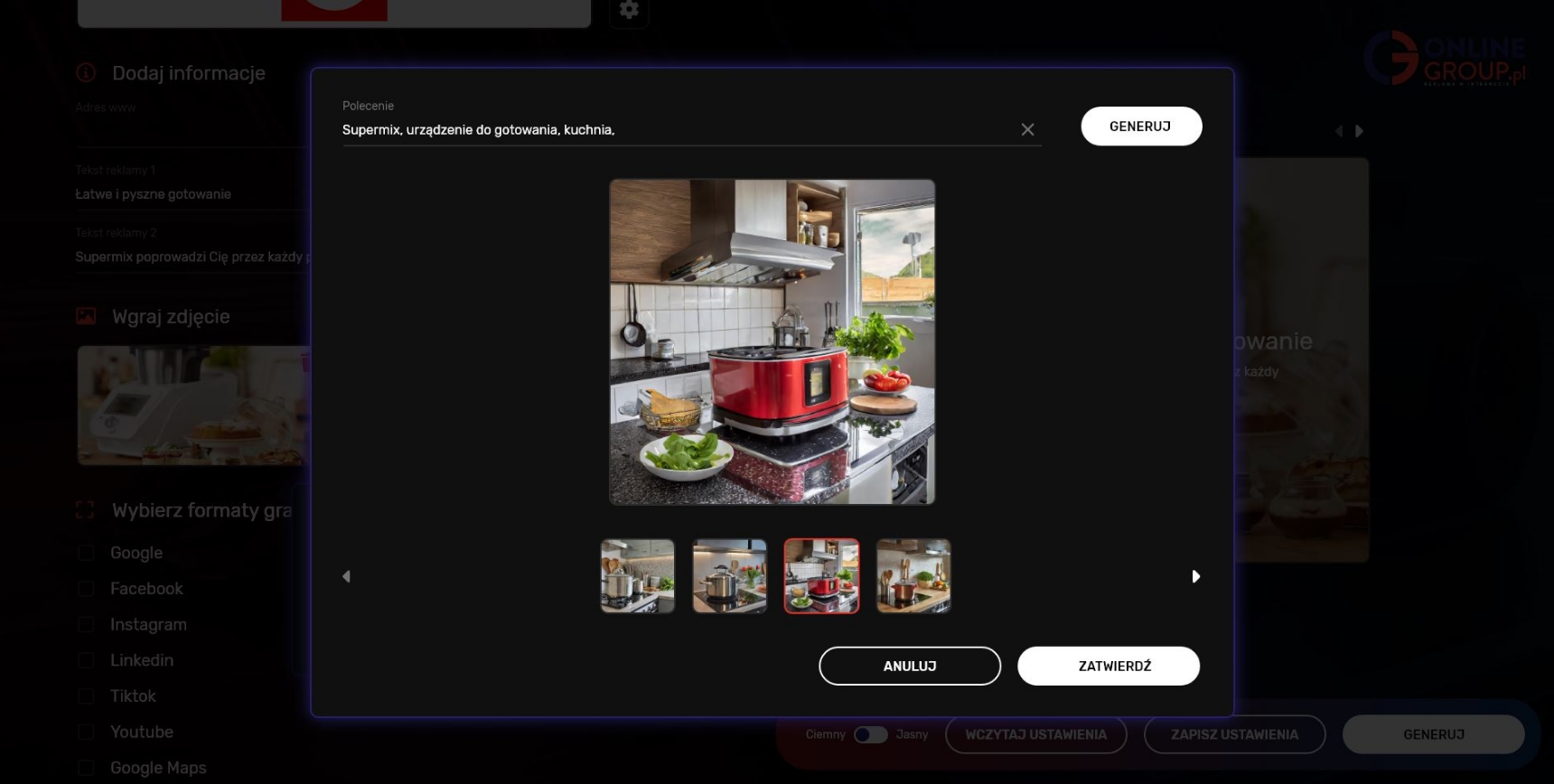1554x784 pixels.
Task: Go to previous preview using small left arrow
Action: pyautogui.click(x=1339, y=131)
